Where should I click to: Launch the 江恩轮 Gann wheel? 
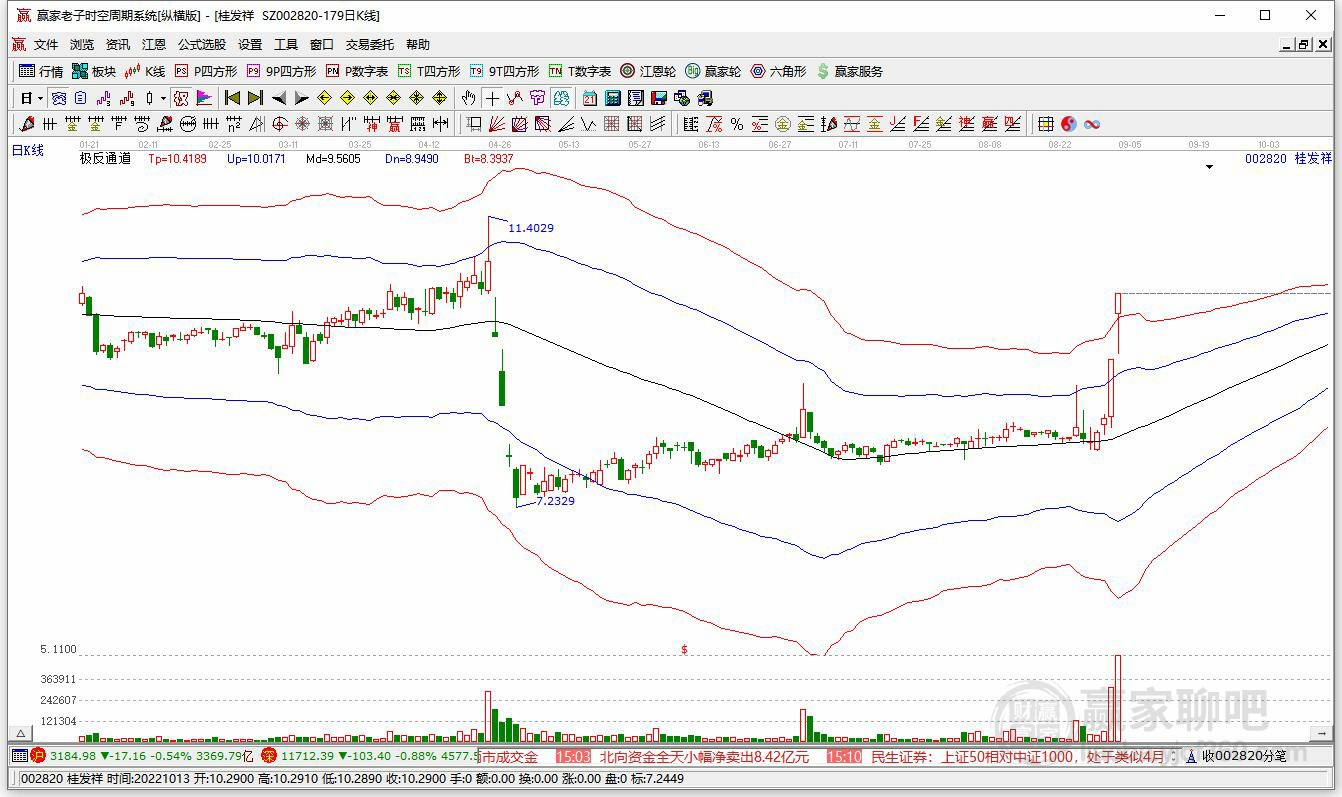[648, 71]
